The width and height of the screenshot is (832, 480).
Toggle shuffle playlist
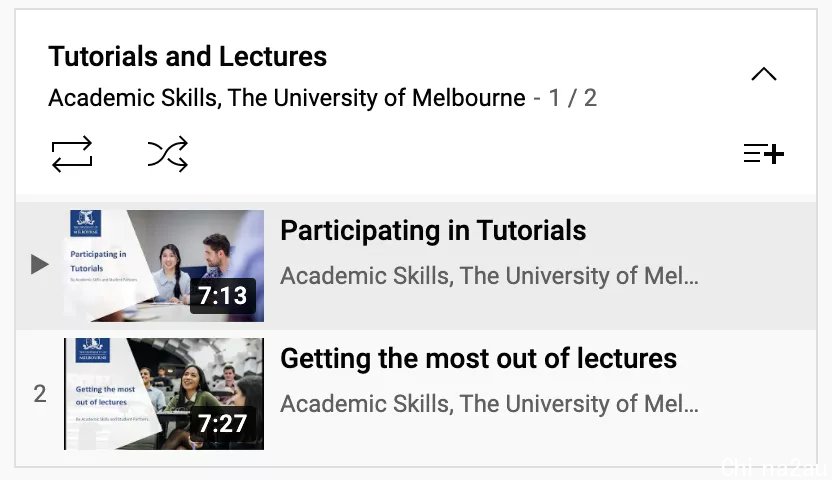(x=168, y=154)
